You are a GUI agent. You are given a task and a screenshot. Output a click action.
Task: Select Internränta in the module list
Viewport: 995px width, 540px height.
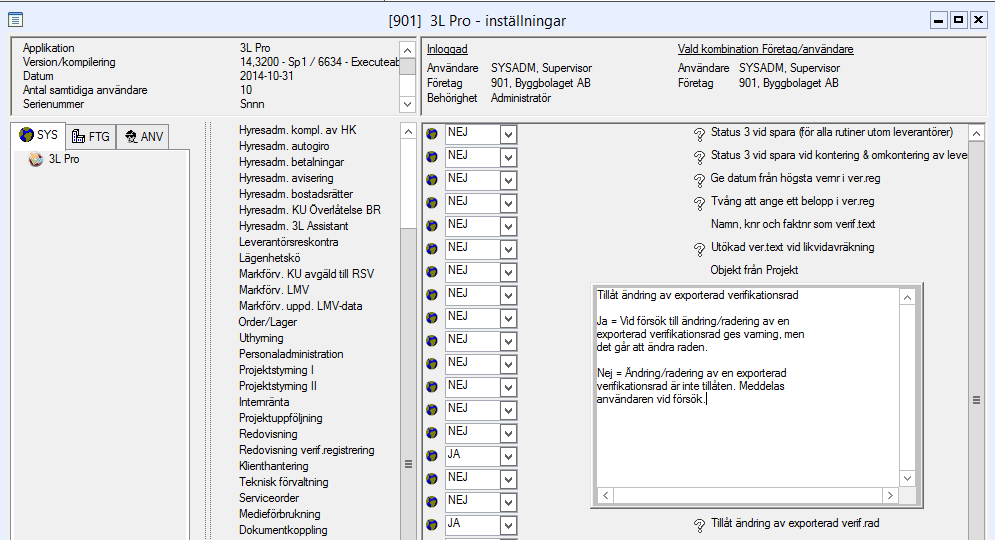point(264,402)
